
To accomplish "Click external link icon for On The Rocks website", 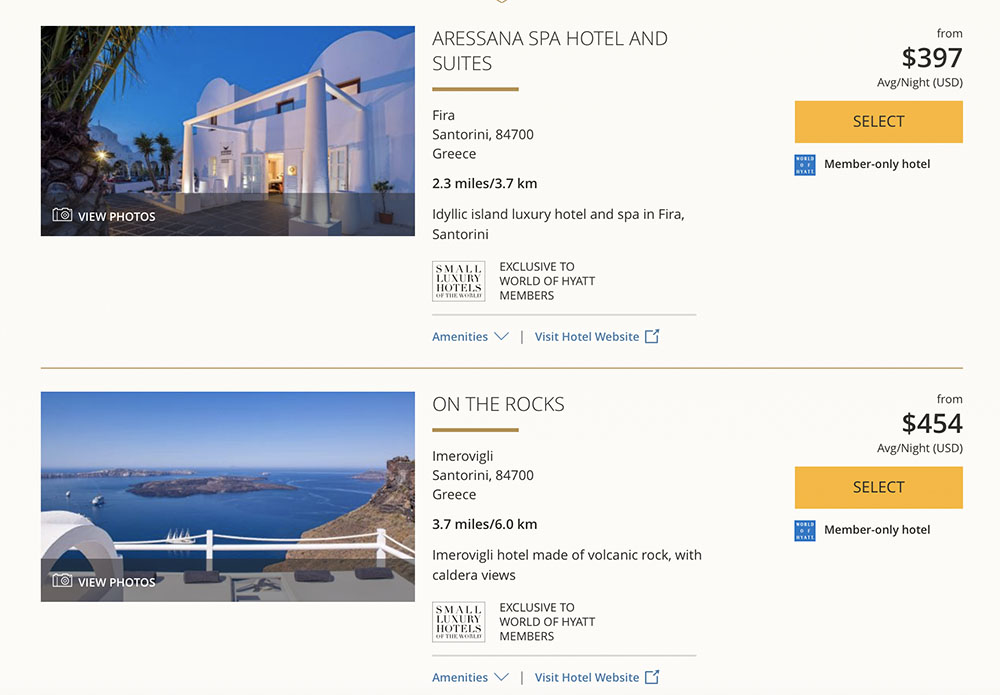I will 652,677.
